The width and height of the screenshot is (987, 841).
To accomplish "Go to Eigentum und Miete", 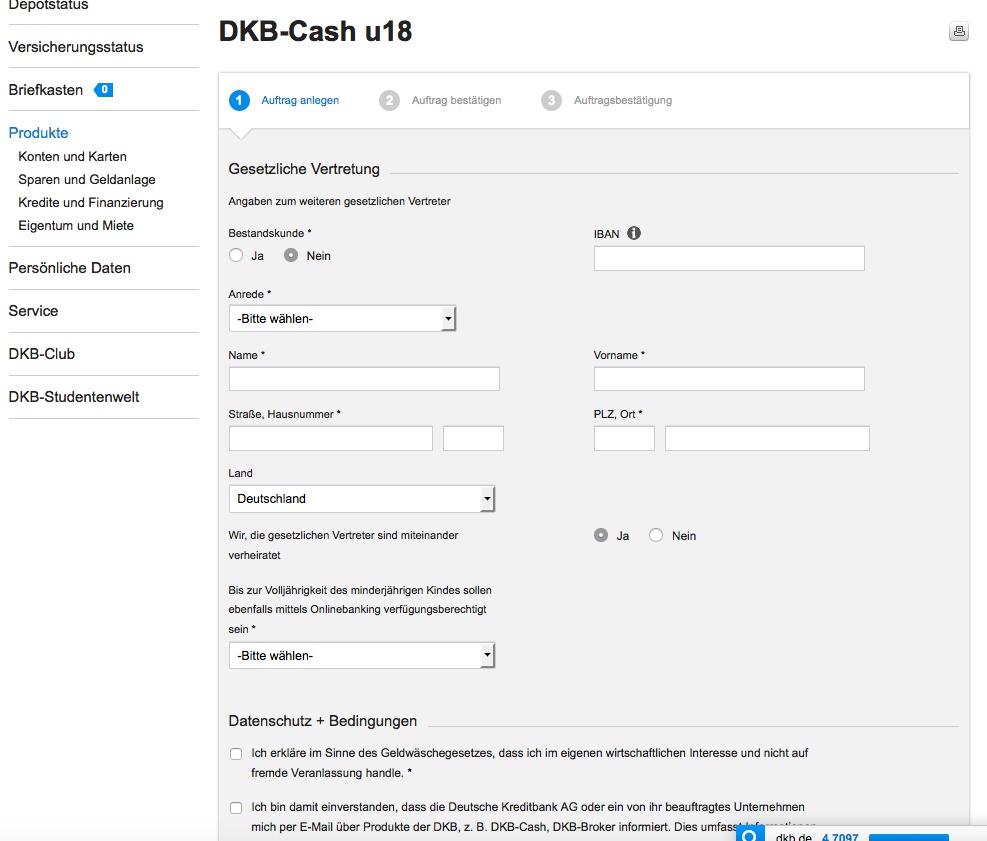I will [76, 225].
